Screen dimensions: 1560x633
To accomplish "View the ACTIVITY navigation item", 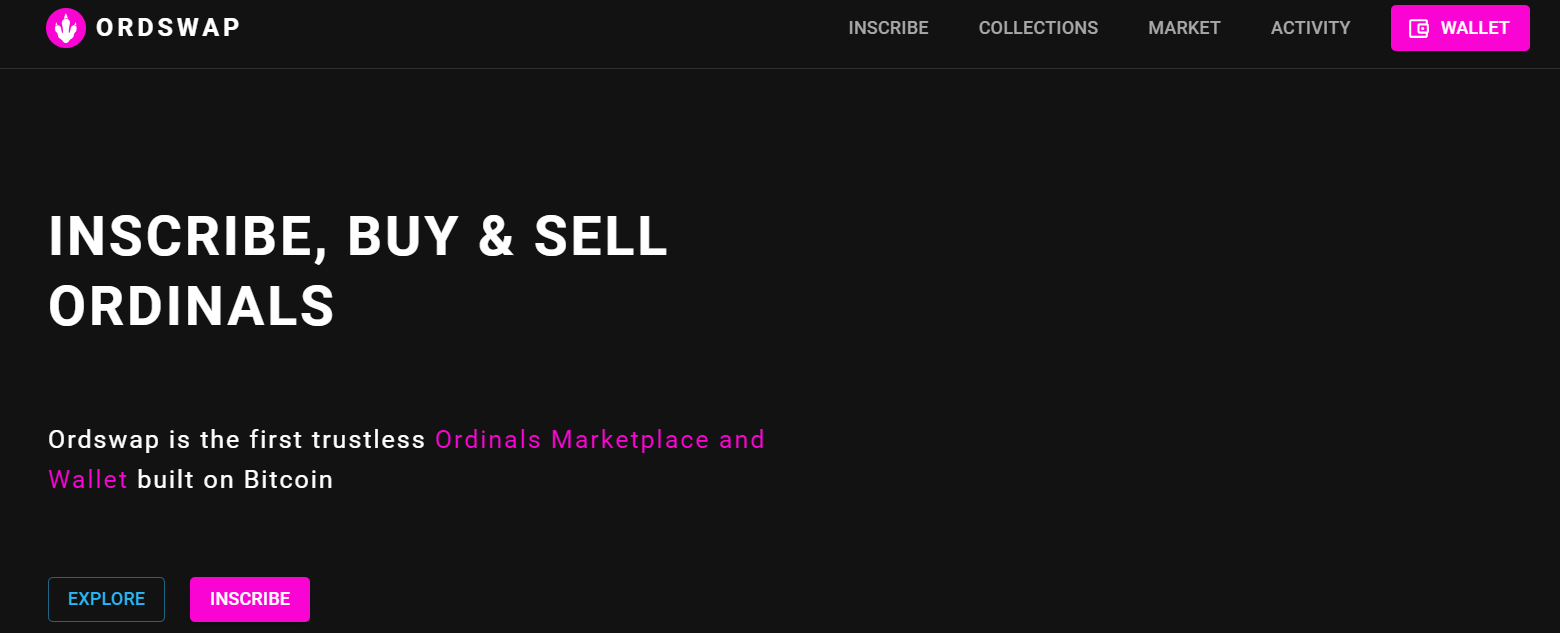I will point(1310,28).
